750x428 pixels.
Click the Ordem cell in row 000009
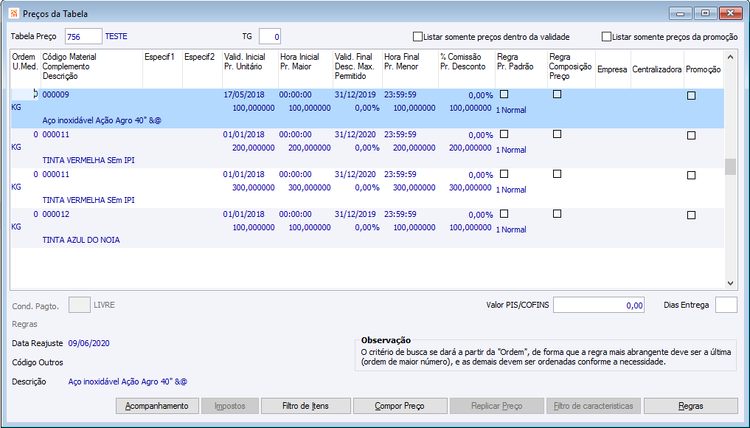25,95
